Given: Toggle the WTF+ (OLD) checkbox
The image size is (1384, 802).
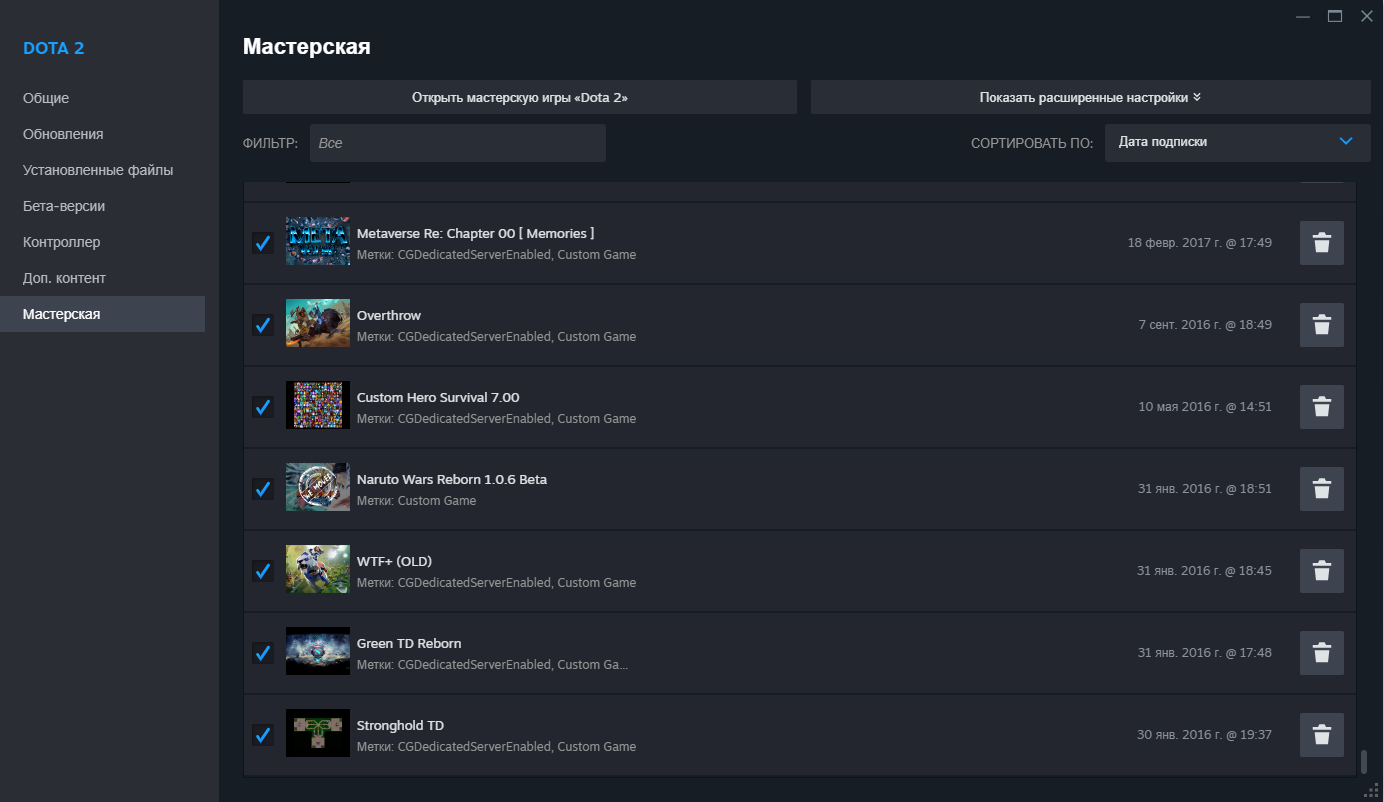Looking at the screenshot, I should pos(263,571).
